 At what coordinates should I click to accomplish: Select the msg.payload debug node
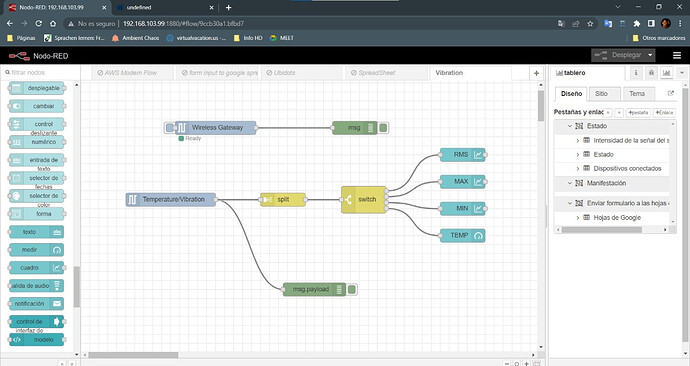314,289
